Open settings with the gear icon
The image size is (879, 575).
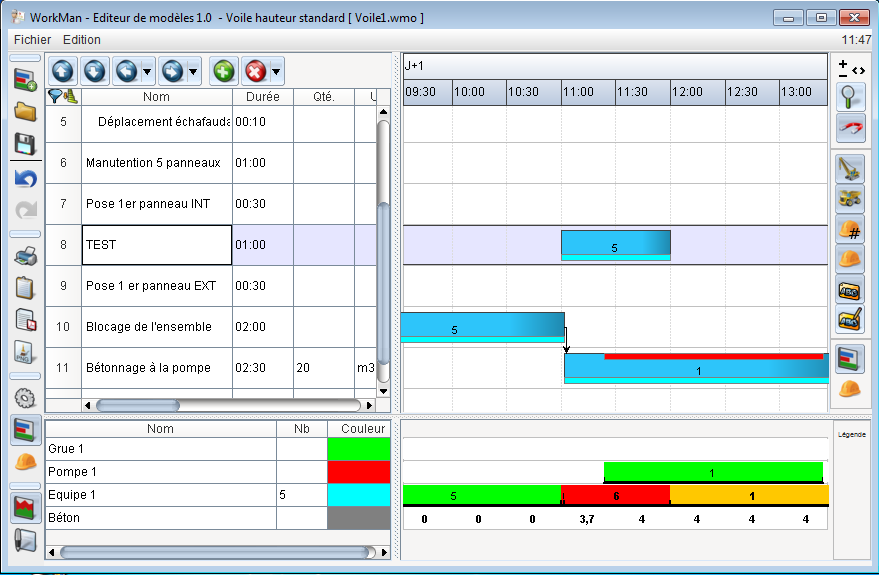(26, 399)
